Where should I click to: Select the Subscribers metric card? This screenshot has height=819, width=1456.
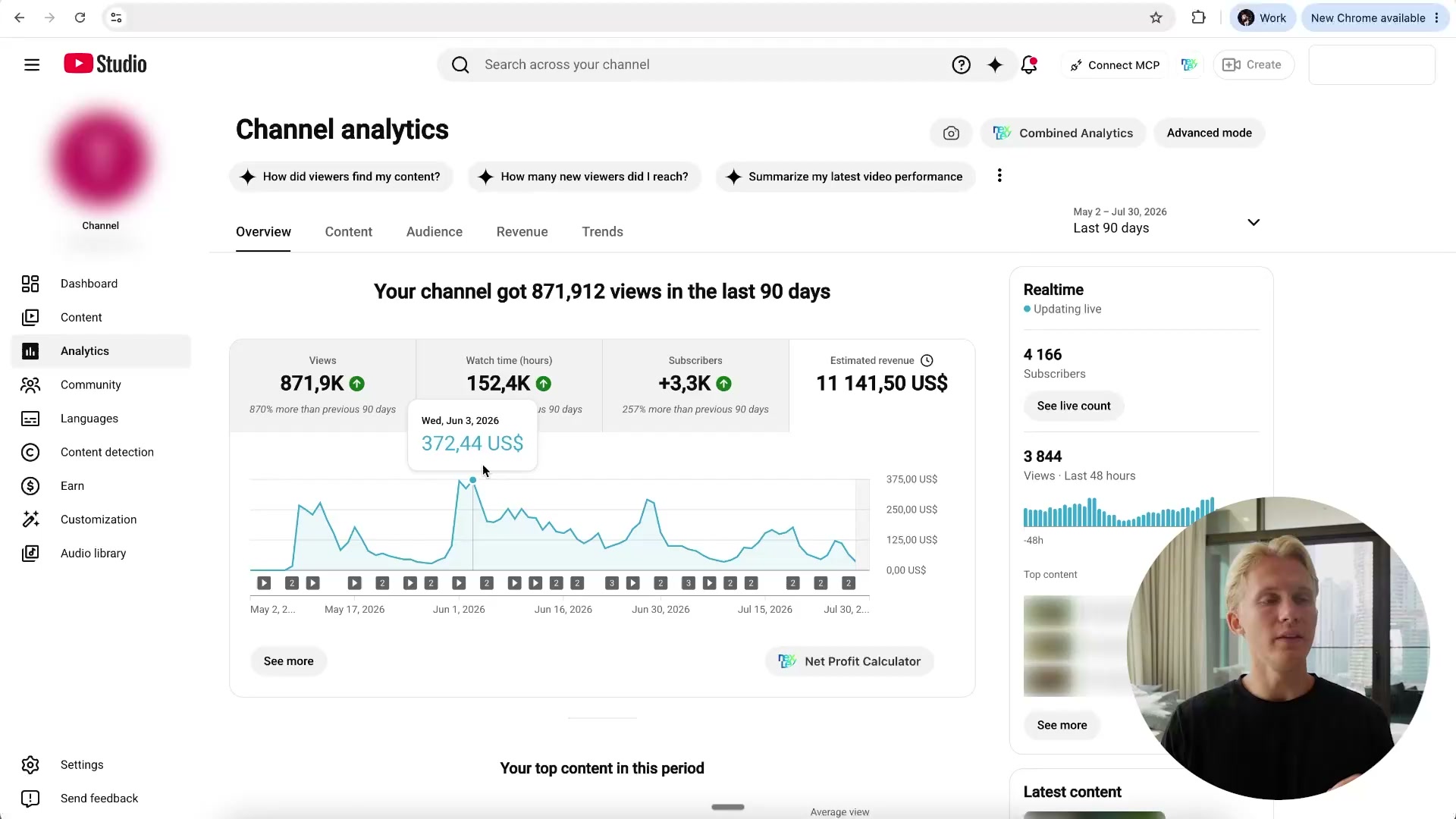click(x=695, y=385)
